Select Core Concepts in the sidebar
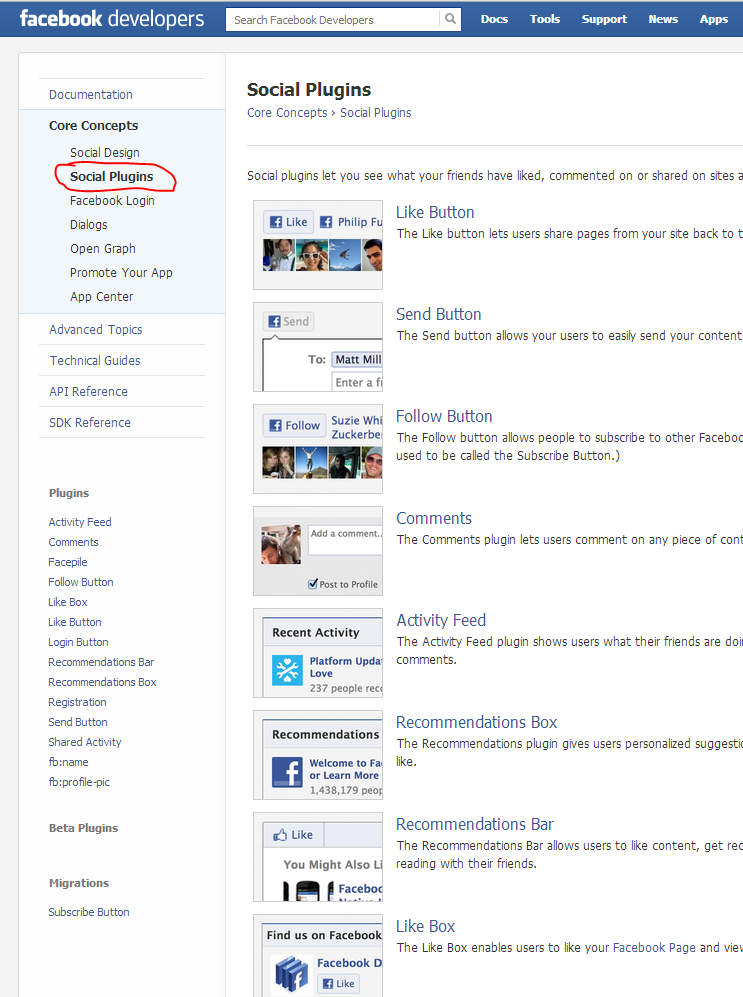The image size is (743, 997). (93, 125)
